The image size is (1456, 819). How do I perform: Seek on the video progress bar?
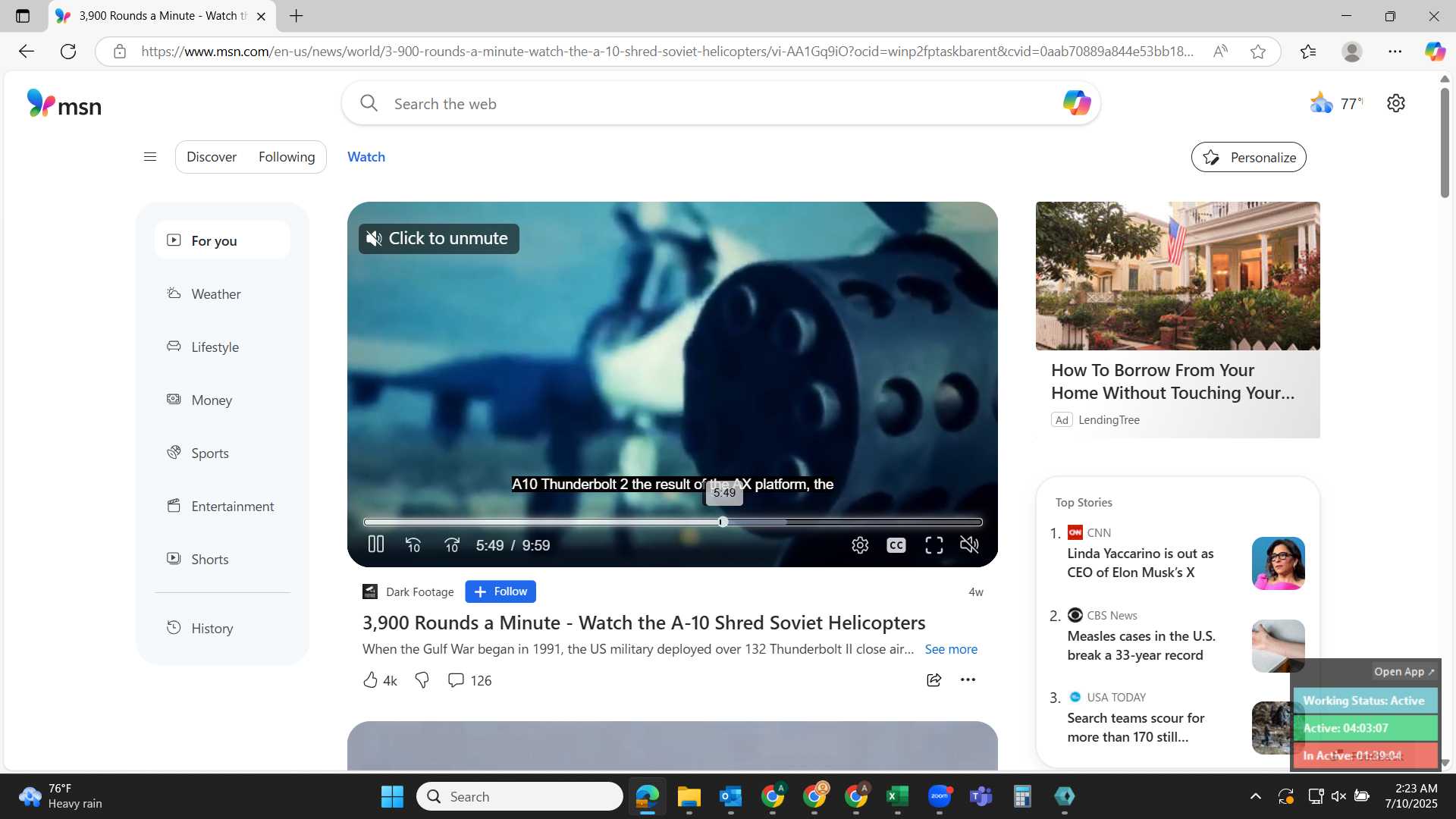click(x=673, y=522)
